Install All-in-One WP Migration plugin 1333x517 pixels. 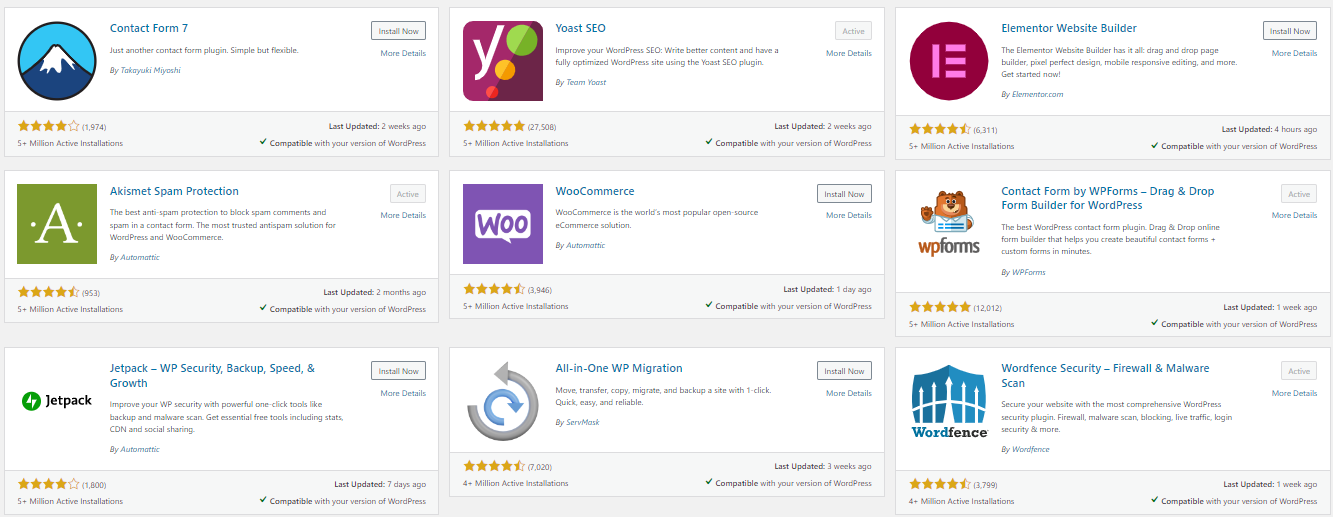tap(844, 371)
